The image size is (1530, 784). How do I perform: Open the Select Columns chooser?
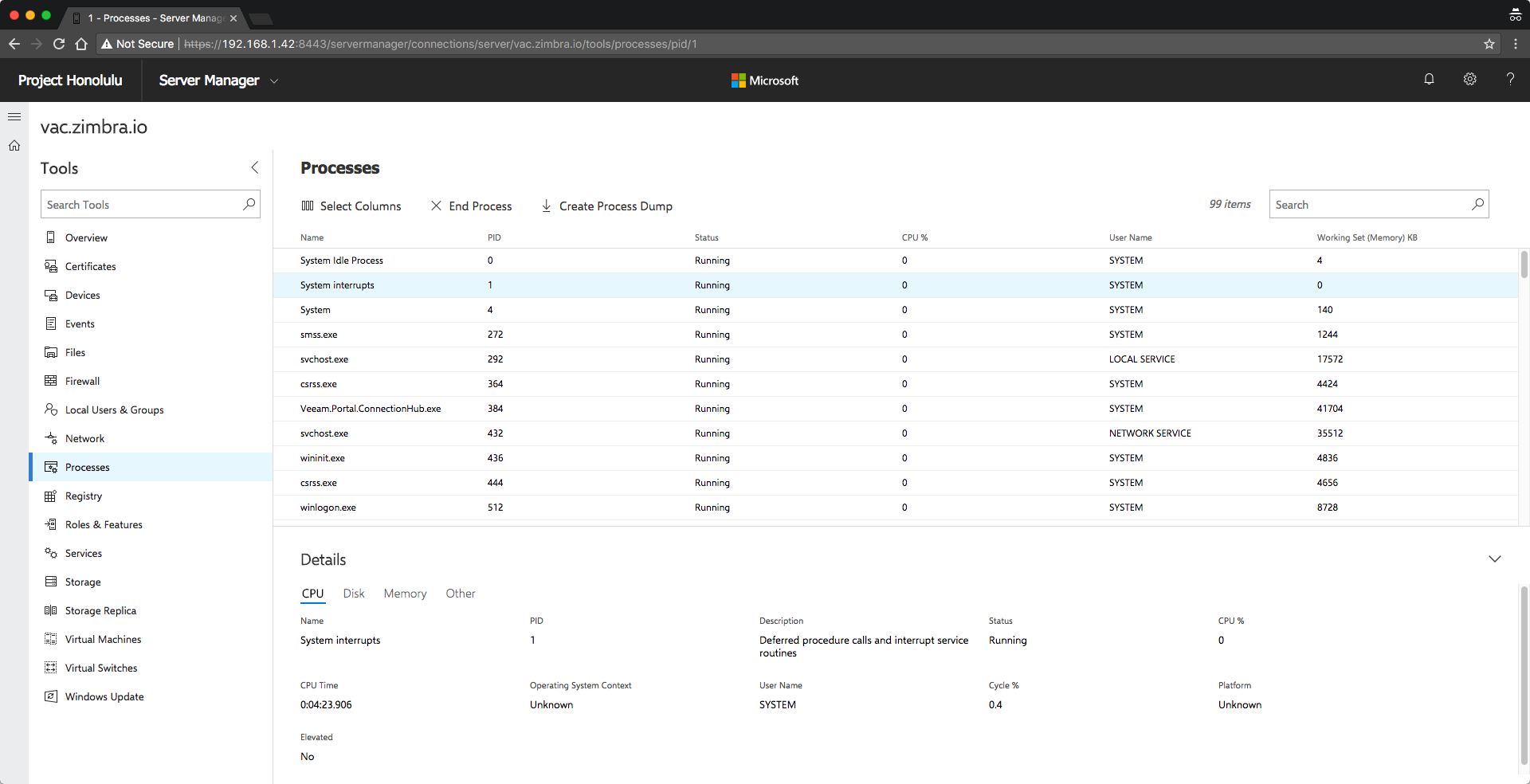pos(351,206)
